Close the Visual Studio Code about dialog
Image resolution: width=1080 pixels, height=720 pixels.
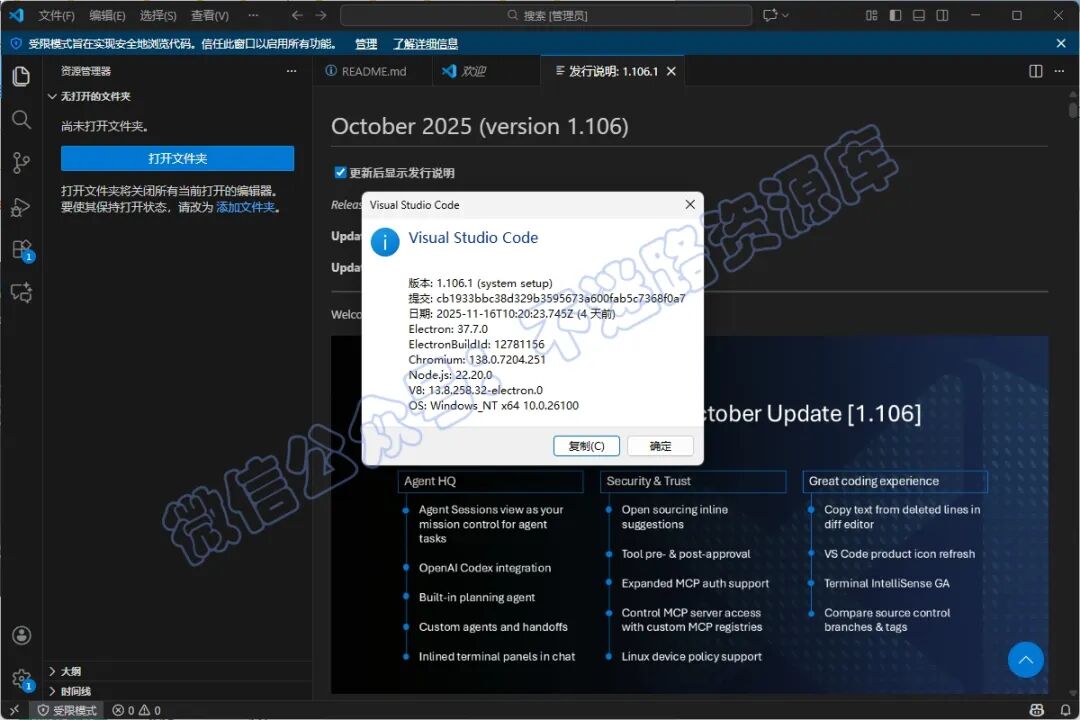(690, 205)
